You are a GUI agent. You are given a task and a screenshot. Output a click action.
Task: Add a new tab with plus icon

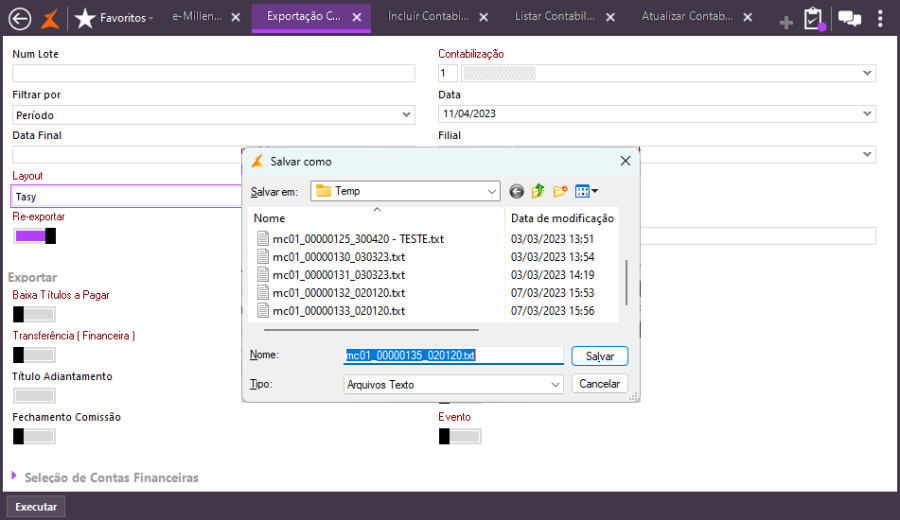pos(786,22)
